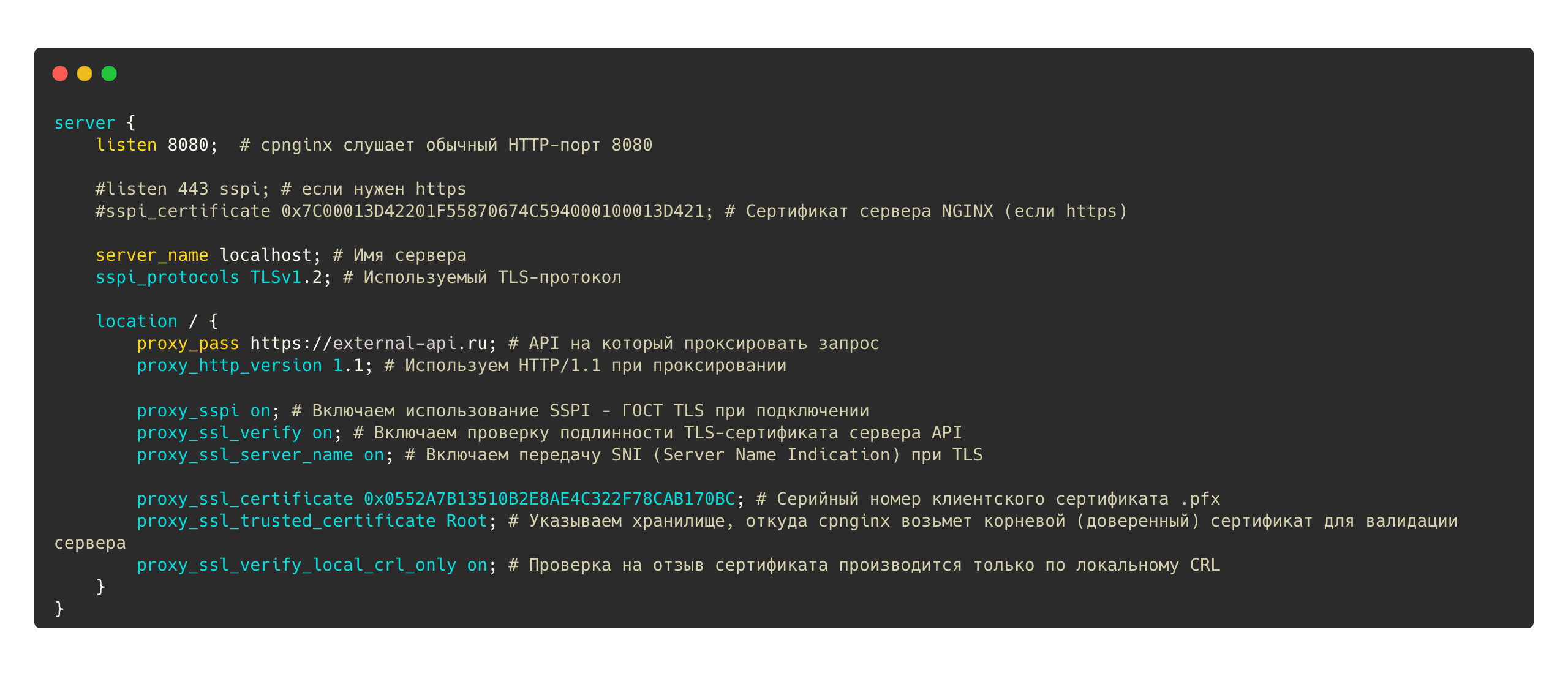
Task: Click the https://external-api.ru URL
Action: point(369,344)
